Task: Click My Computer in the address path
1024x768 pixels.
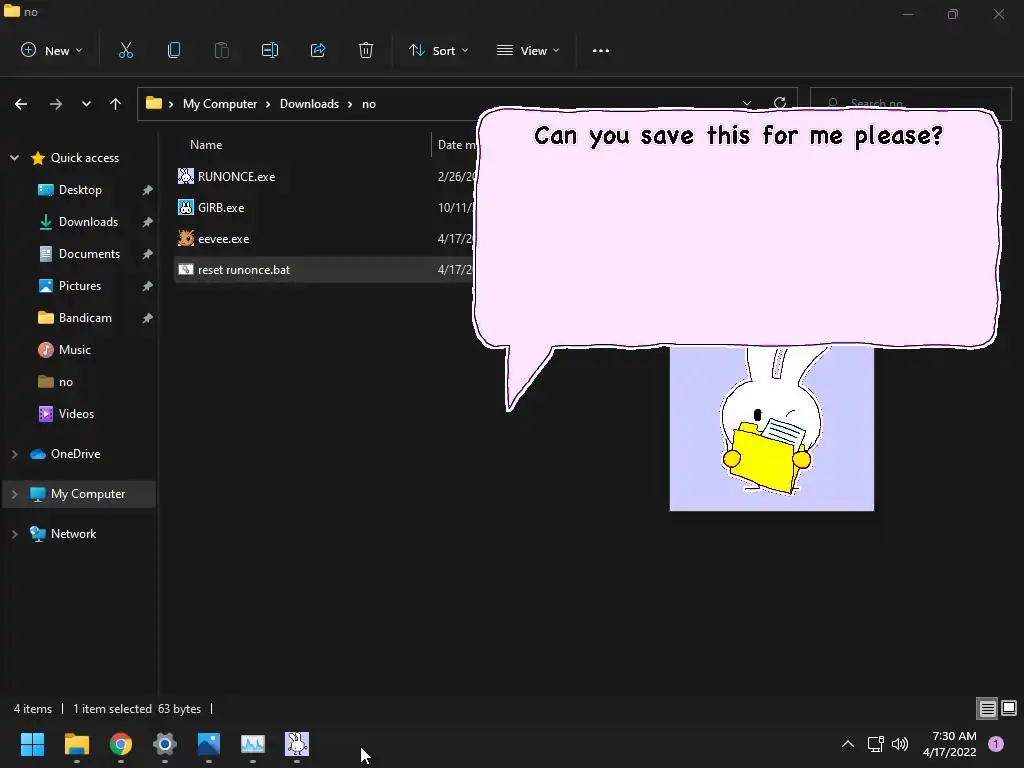Action: point(220,104)
